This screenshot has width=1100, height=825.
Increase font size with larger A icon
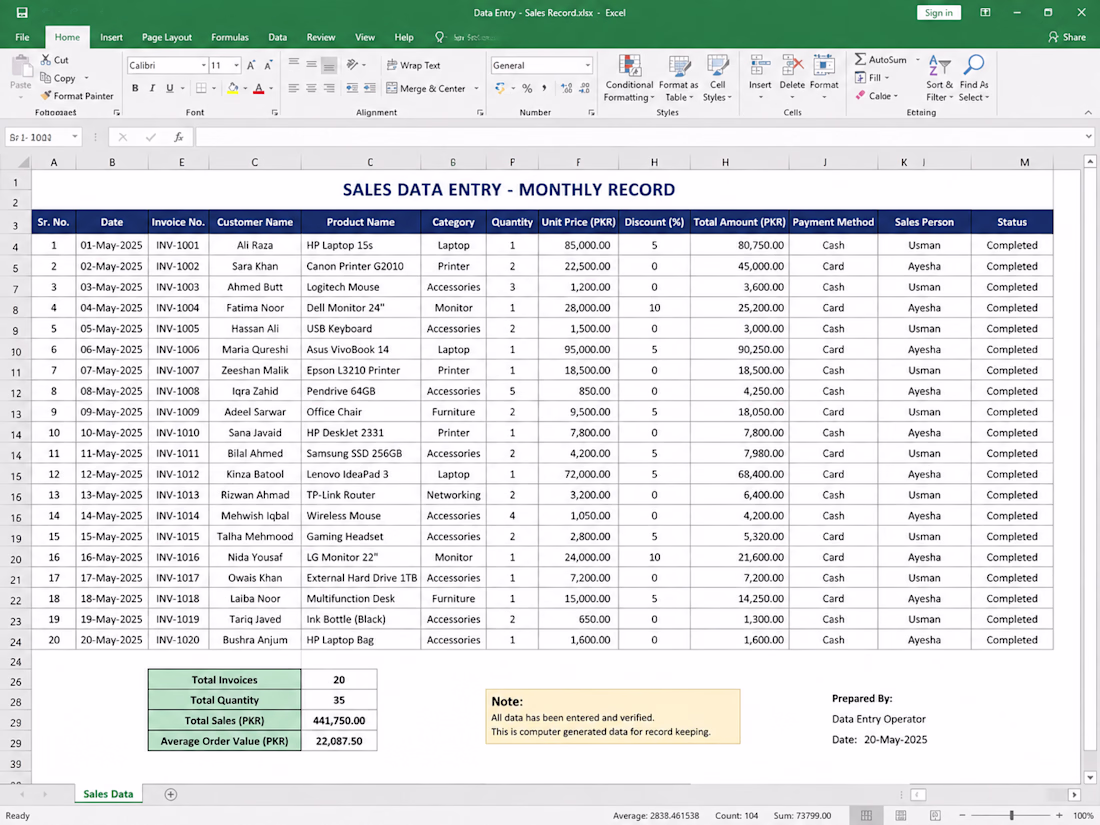pyautogui.click(x=251, y=65)
